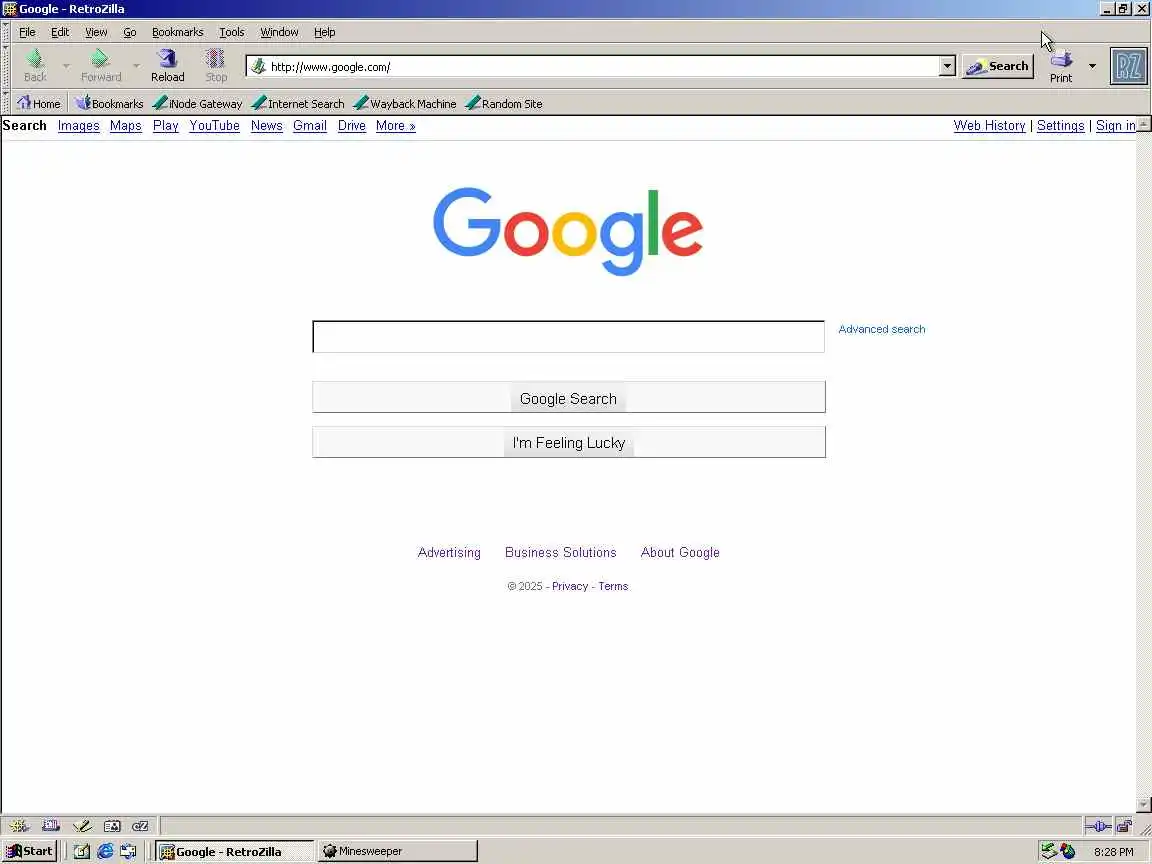The width and height of the screenshot is (1152, 864).
Task: Open the Internet Search bookmark
Action: [298, 104]
